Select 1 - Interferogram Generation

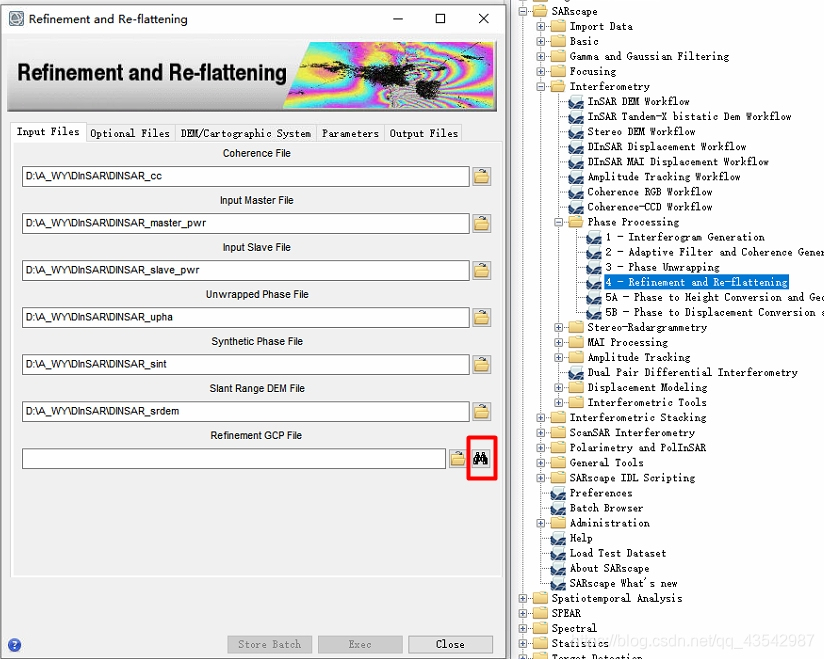(x=685, y=238)
